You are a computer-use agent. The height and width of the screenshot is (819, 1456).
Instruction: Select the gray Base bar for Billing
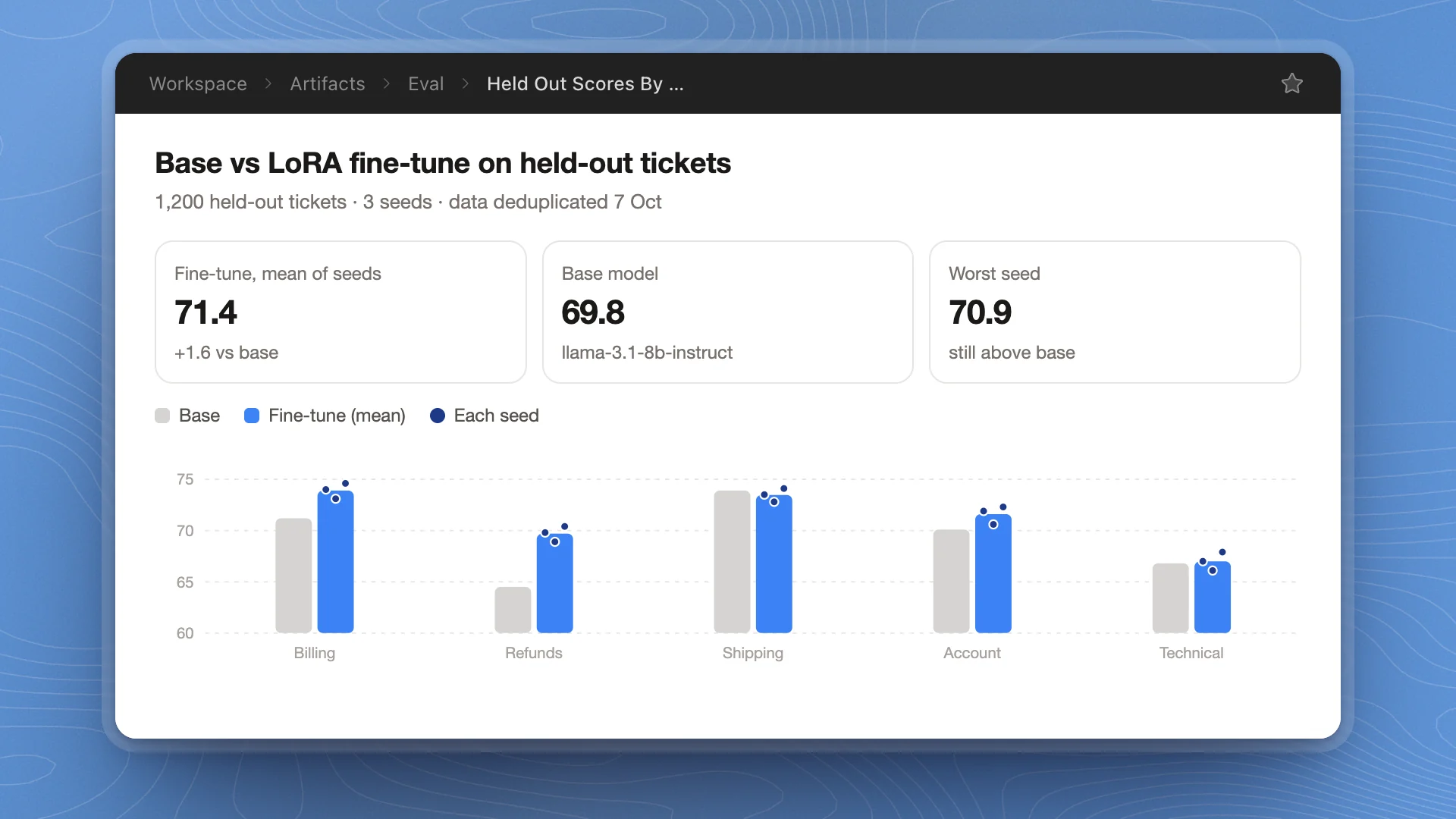point(293,576)
